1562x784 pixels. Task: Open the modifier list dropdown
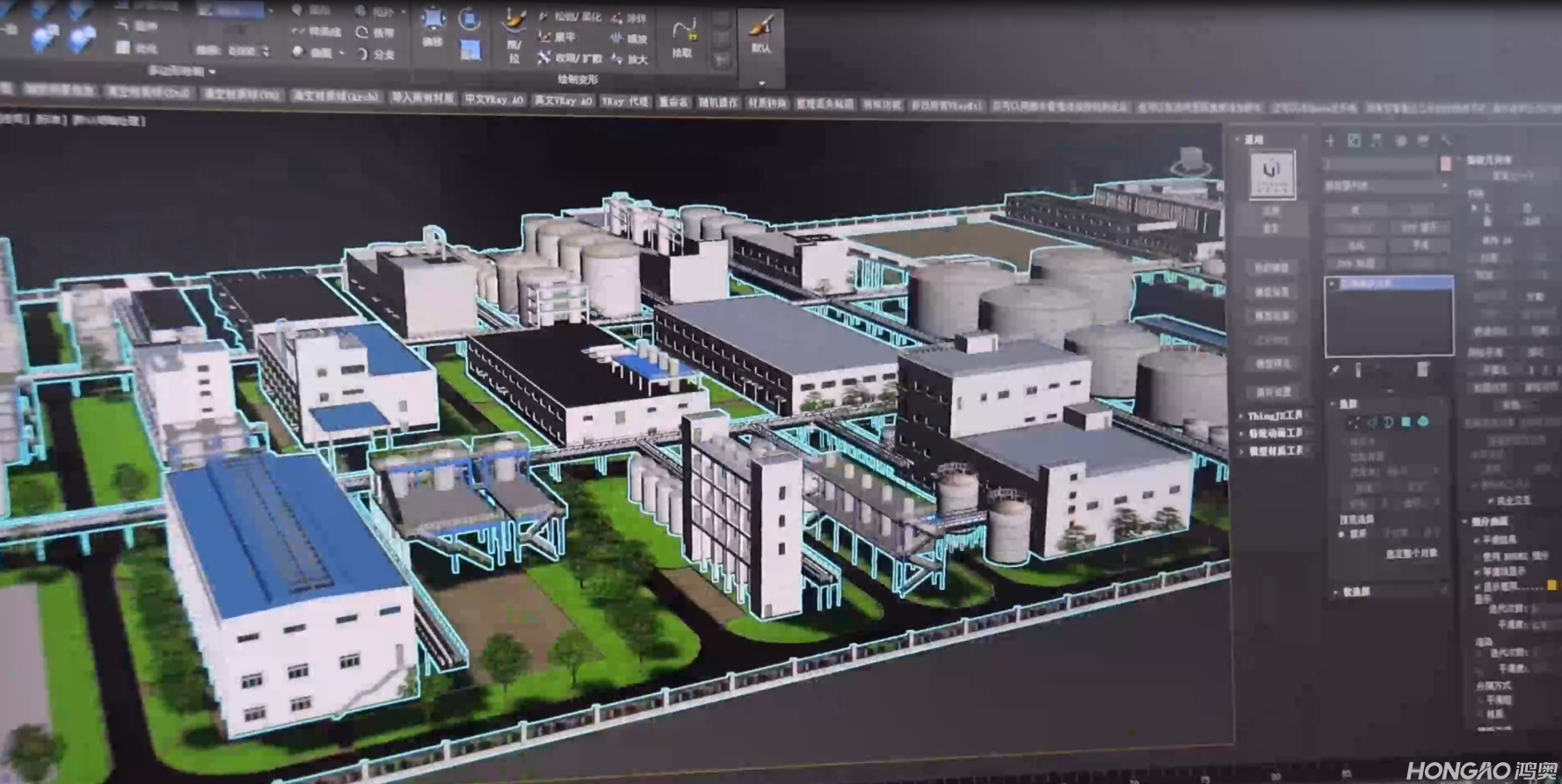pos(1387,186)
